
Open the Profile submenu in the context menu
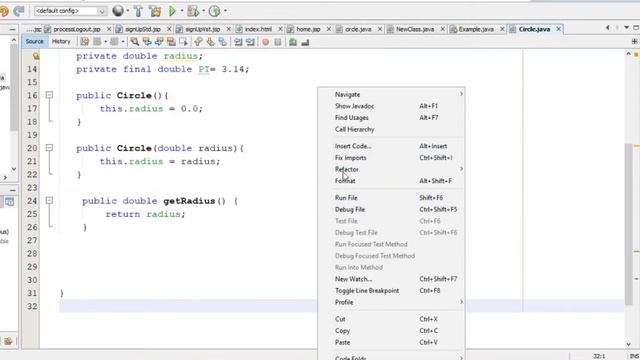tap(391, 302)
